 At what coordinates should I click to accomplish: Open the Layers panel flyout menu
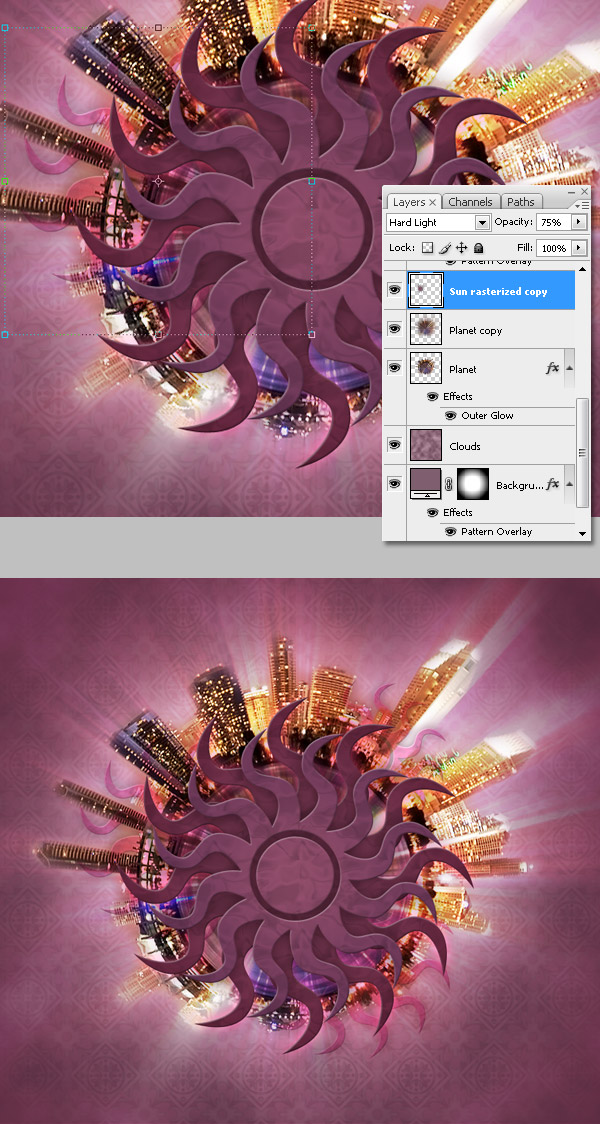[584, 204]
